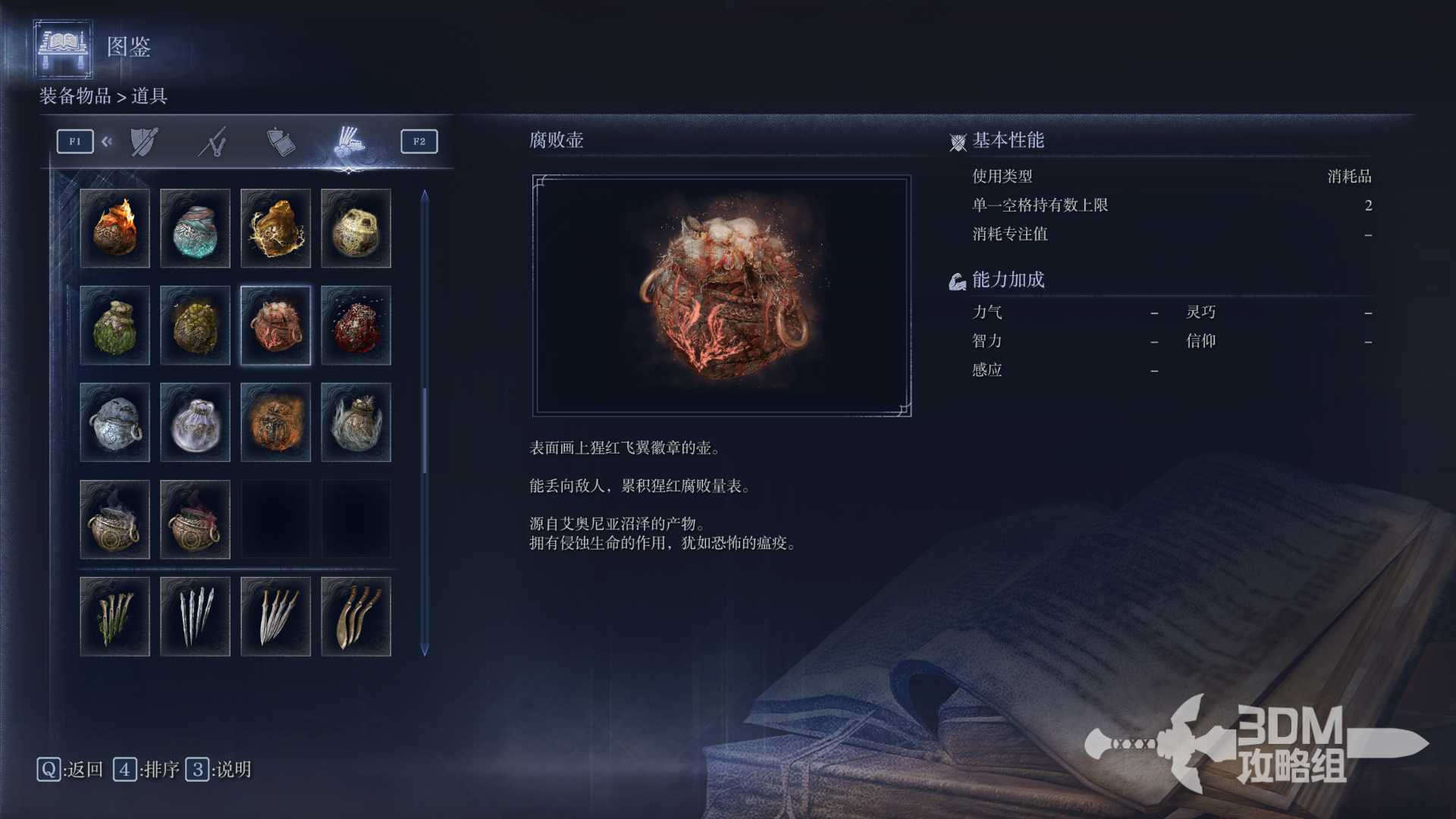Click the F1 previous category button

(75, 141)
